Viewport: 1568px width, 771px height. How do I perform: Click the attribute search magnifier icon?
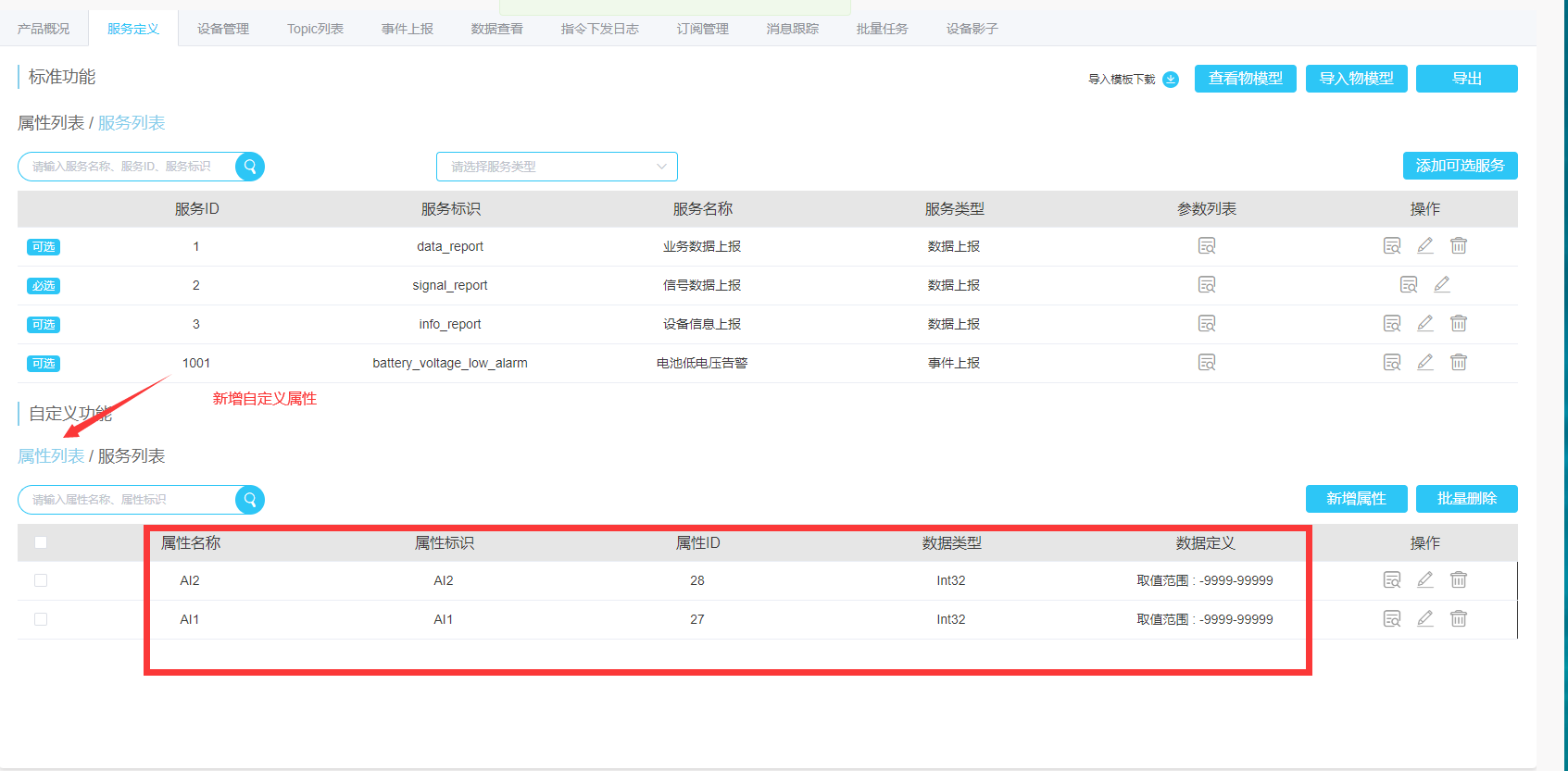point(250,500)
